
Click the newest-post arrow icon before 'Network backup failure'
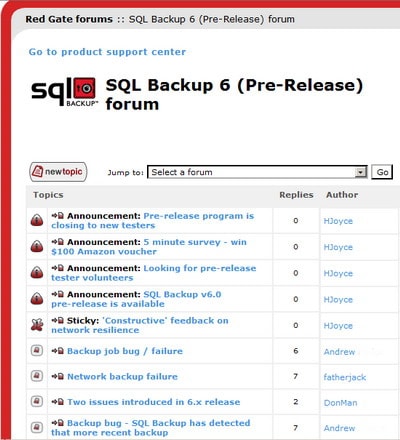[x=57, y=376]
